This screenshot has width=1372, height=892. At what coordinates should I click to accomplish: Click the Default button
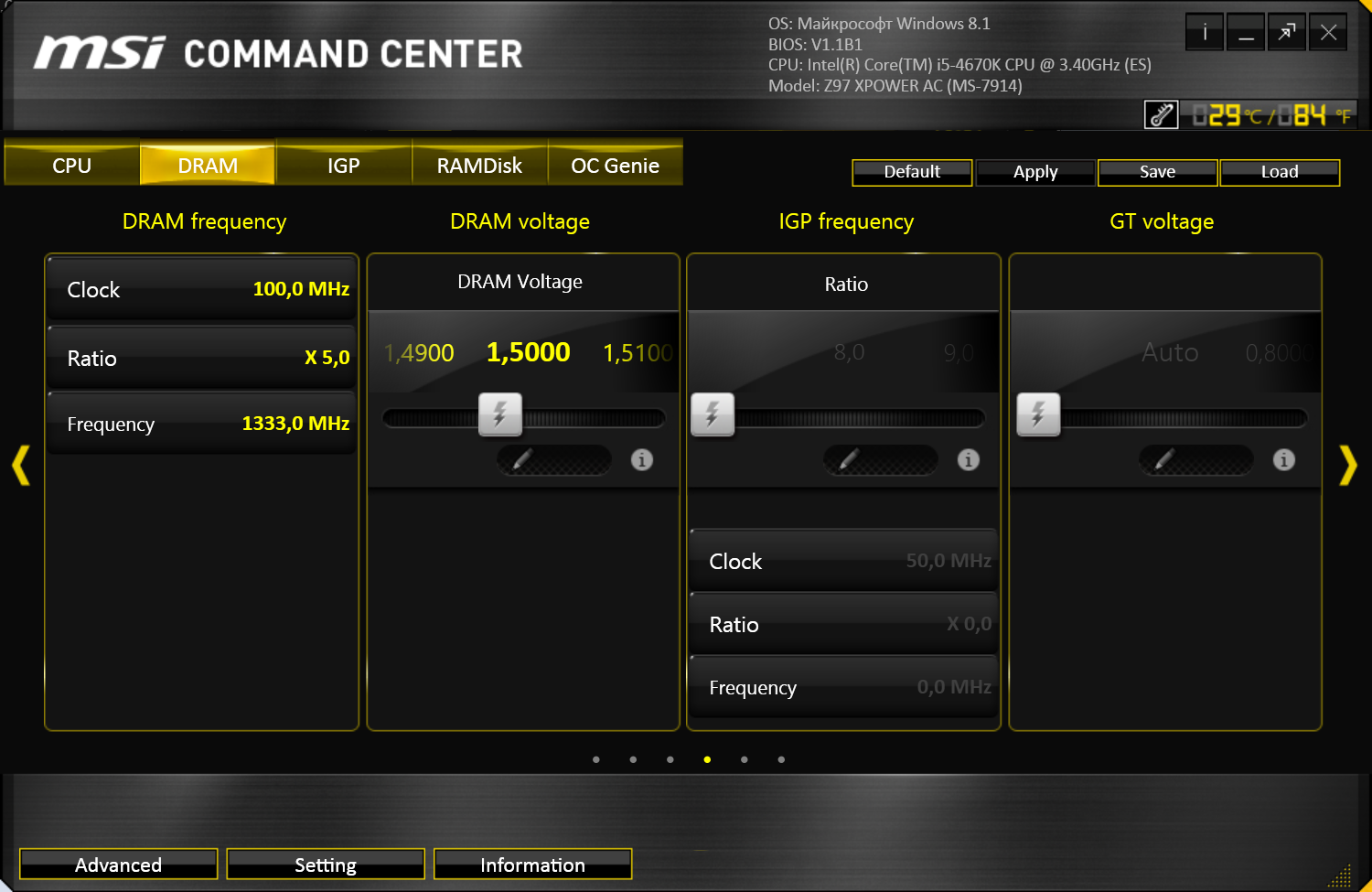coord(912,172)
